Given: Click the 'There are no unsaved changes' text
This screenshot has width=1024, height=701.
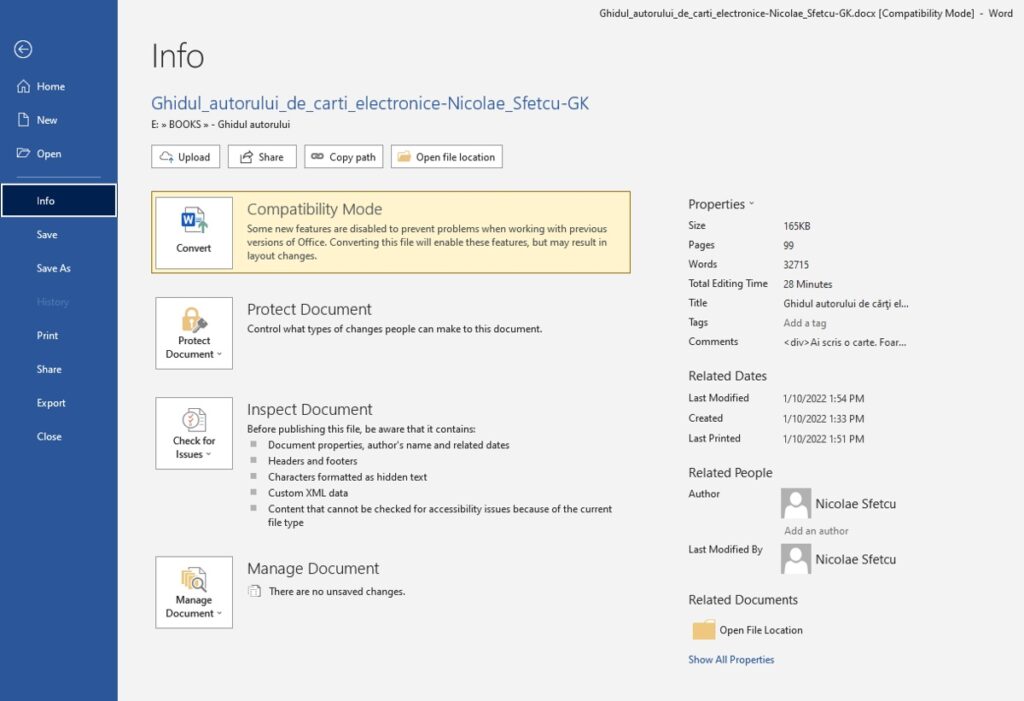Looking at the screenshot, I should [337, 591].
